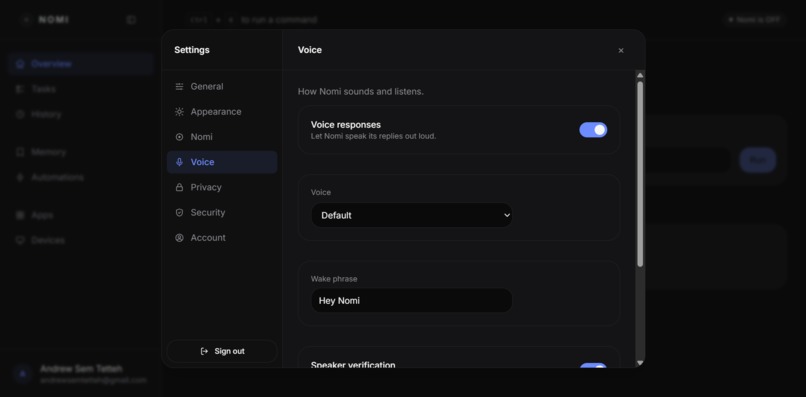806x397 pixels.
Task: Close the Settings dialog
Action: (620, 50)
